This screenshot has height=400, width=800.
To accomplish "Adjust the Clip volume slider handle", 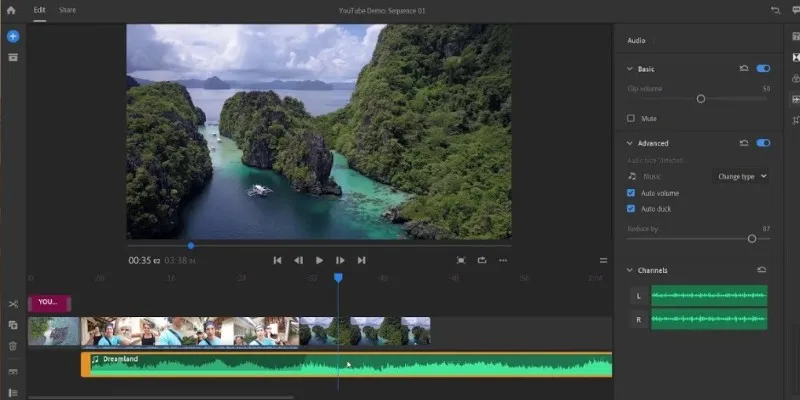I will (701, 99).
